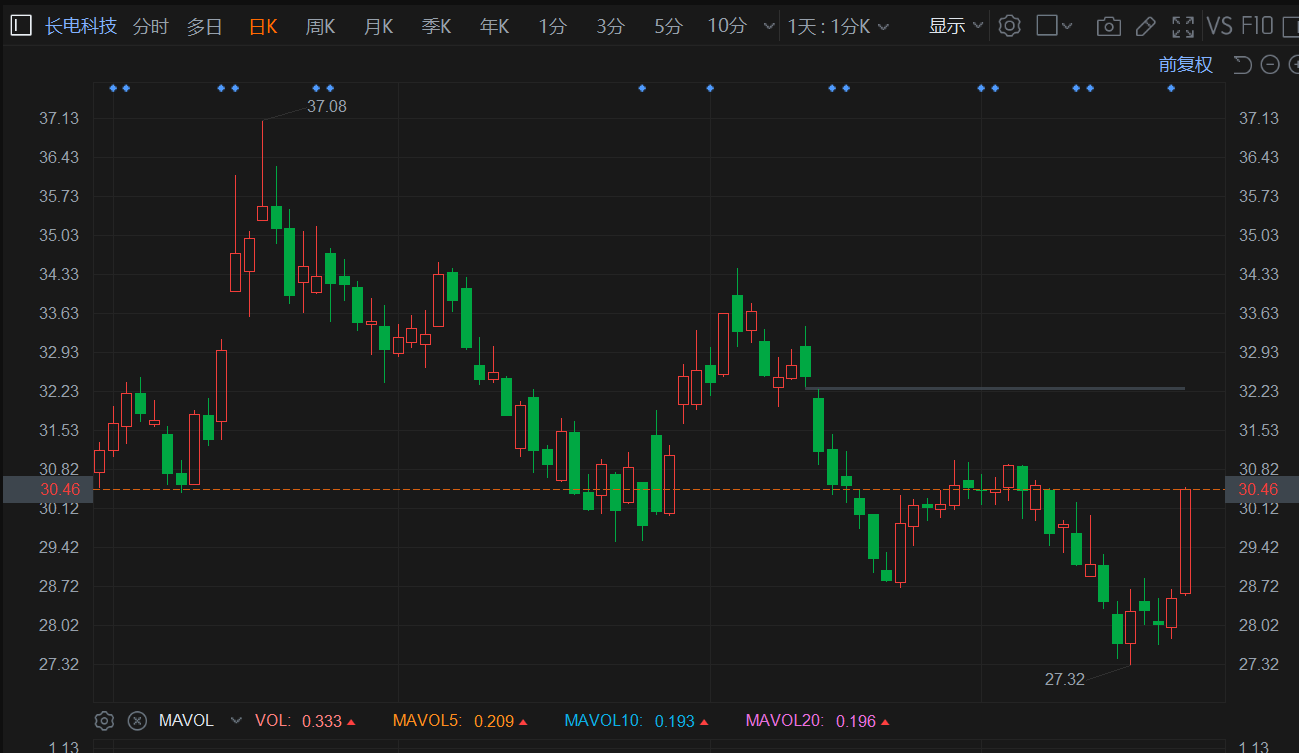
Task: Select the pencil drawing tool
Action: point(1146,26)
